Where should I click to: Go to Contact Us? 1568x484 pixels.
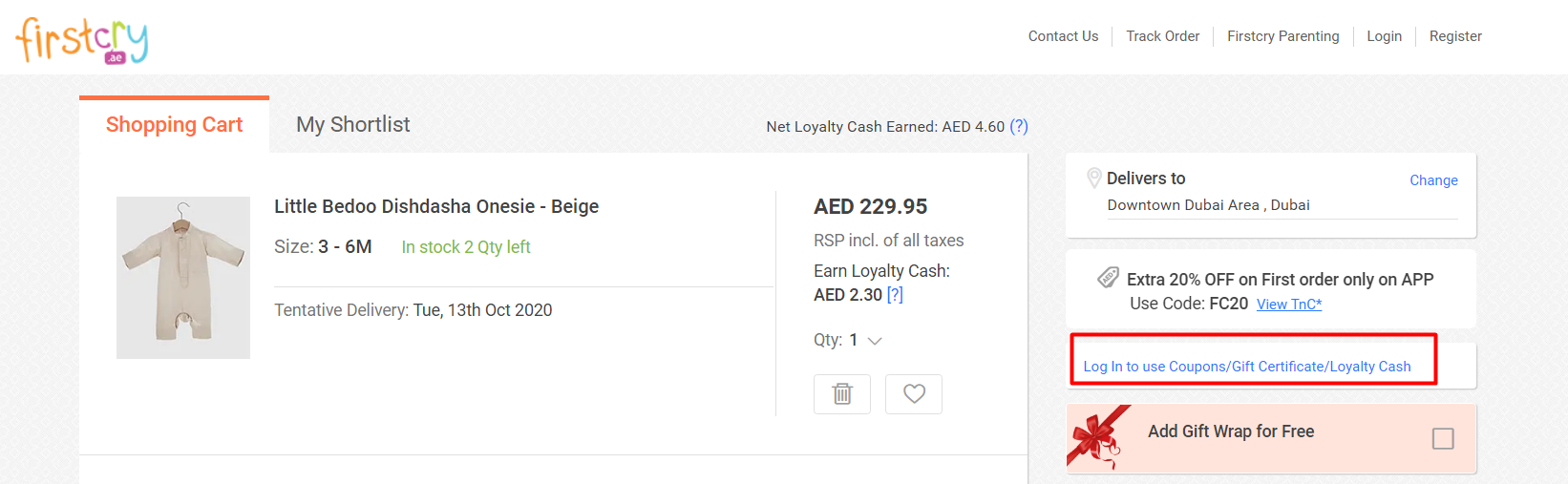[1063, 36]
